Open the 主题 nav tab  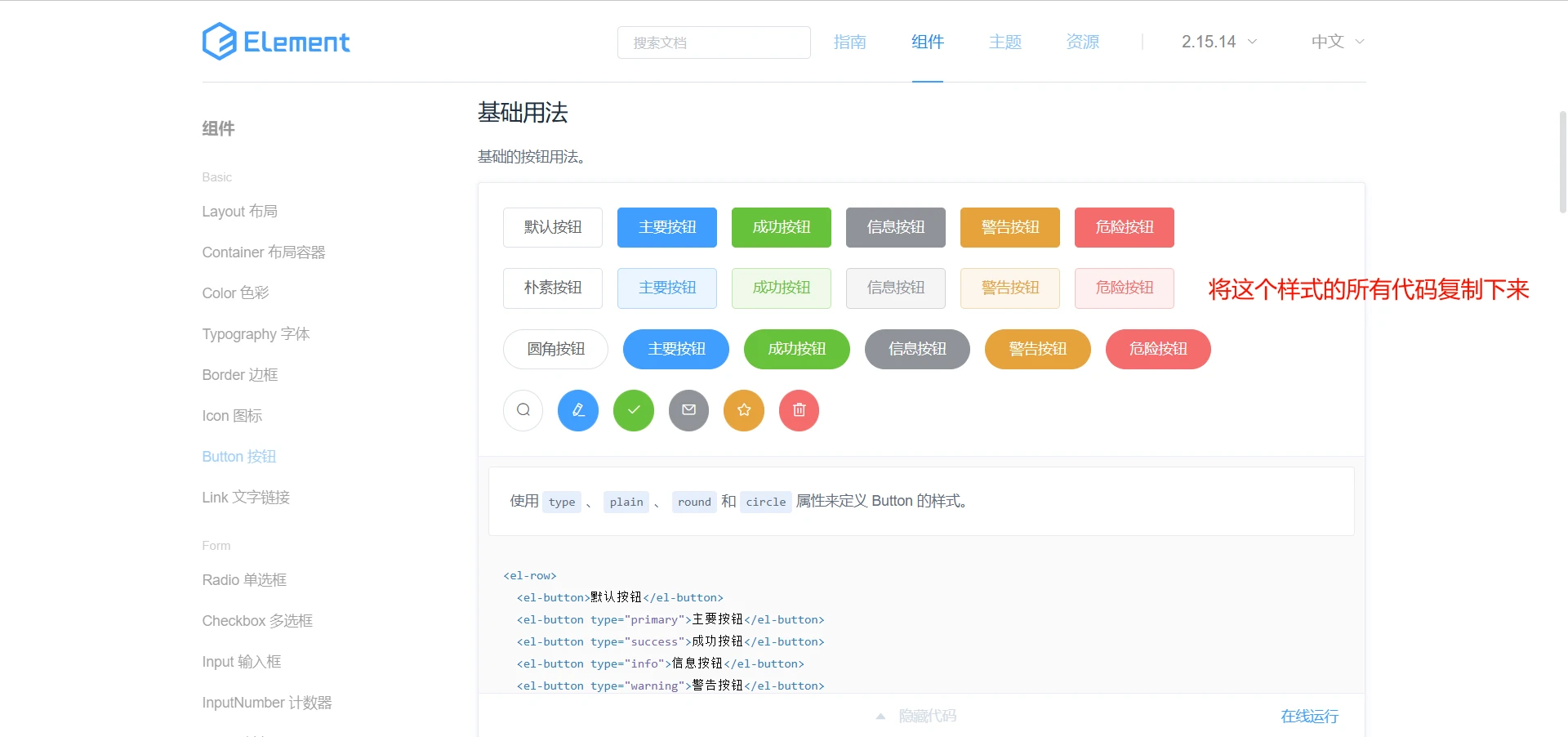tap(1004, 42)
